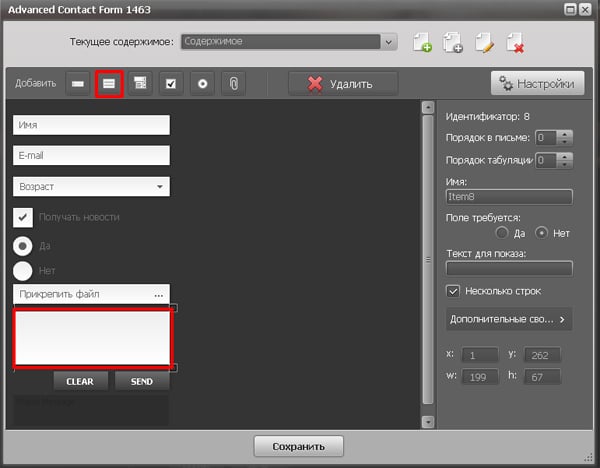
Task: Add a single-line text field
Action: click(x=77, y=84)
